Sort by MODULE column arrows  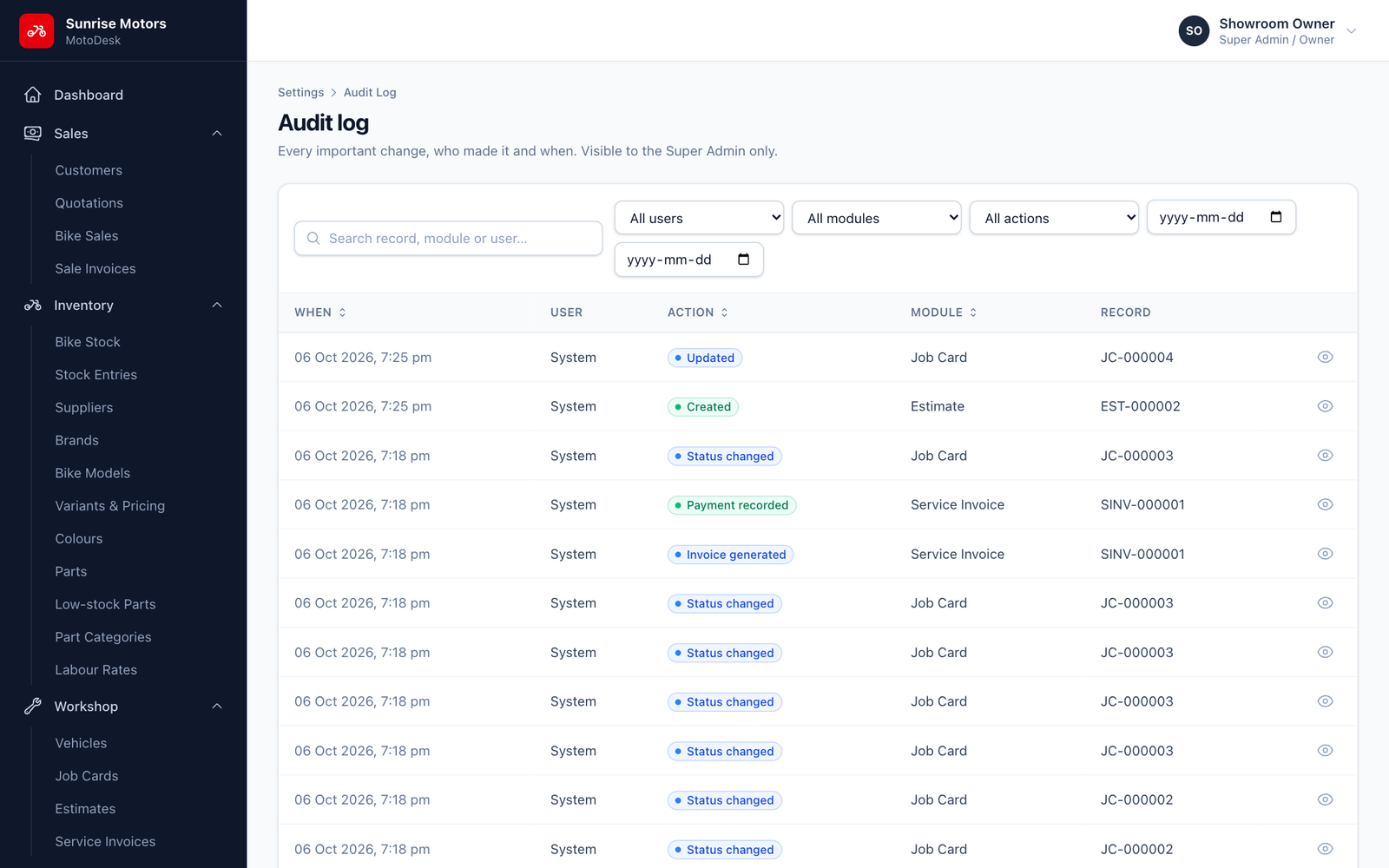coord(973,312)
